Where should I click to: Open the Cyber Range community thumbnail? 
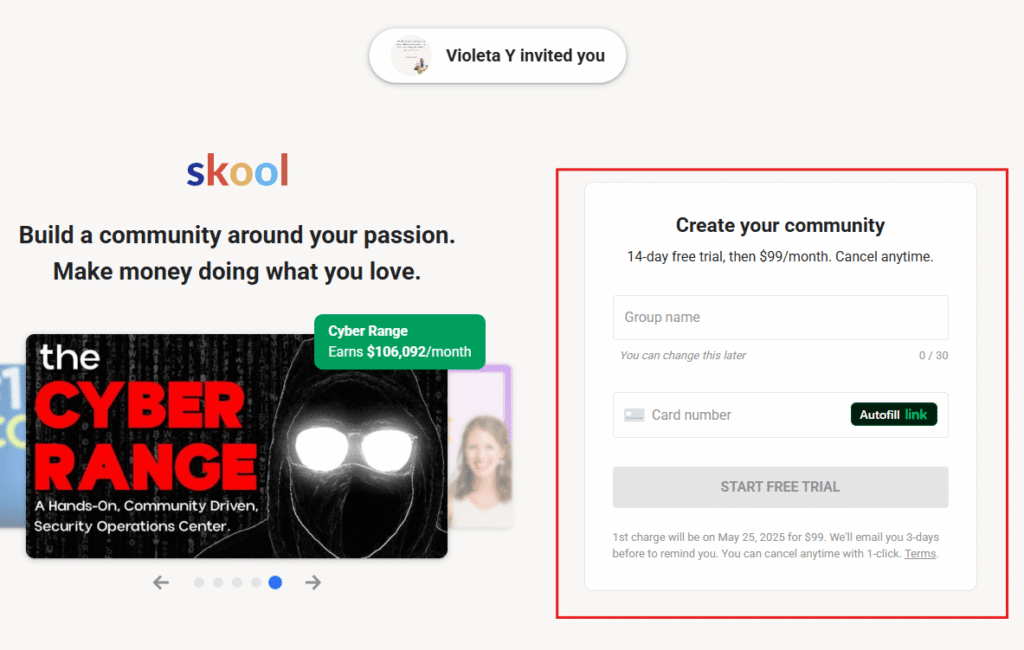[236, 446]
